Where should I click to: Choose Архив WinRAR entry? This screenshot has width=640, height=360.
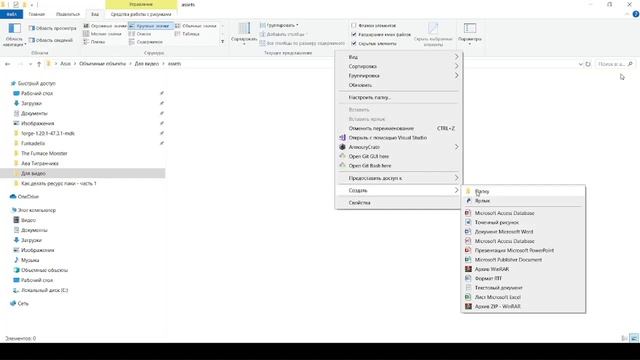click(523, 269)
